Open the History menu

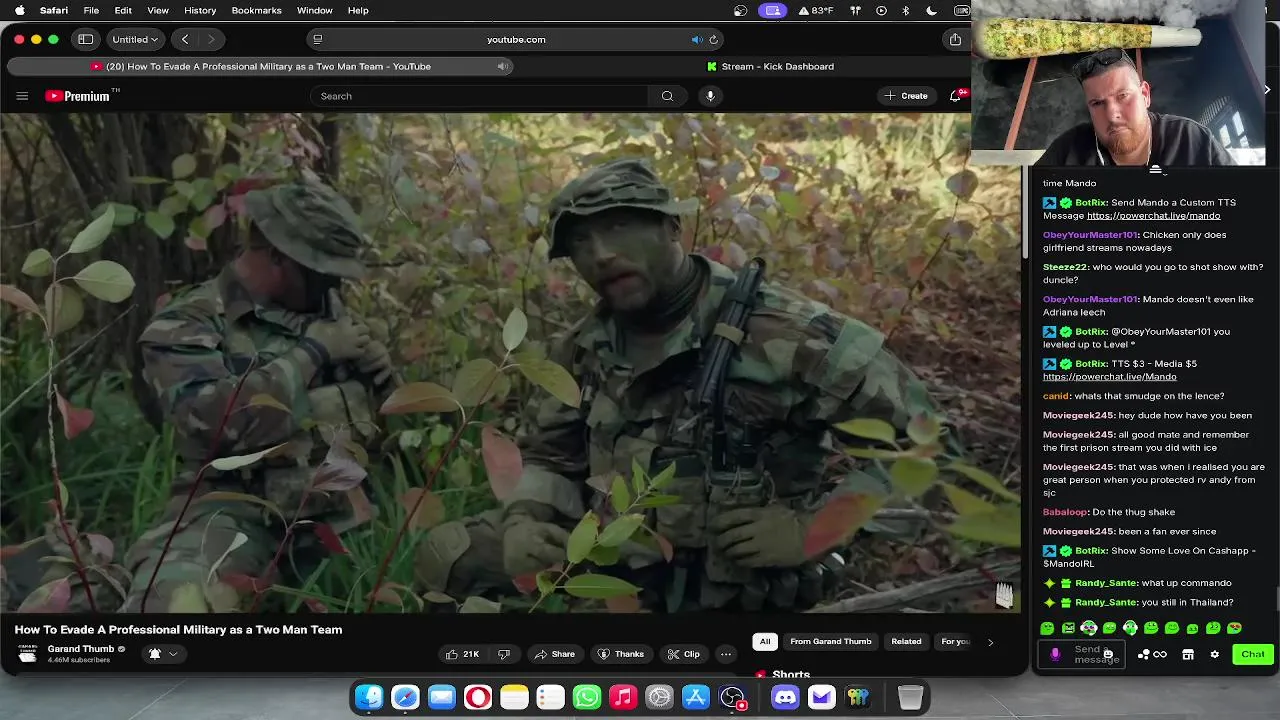200,10
